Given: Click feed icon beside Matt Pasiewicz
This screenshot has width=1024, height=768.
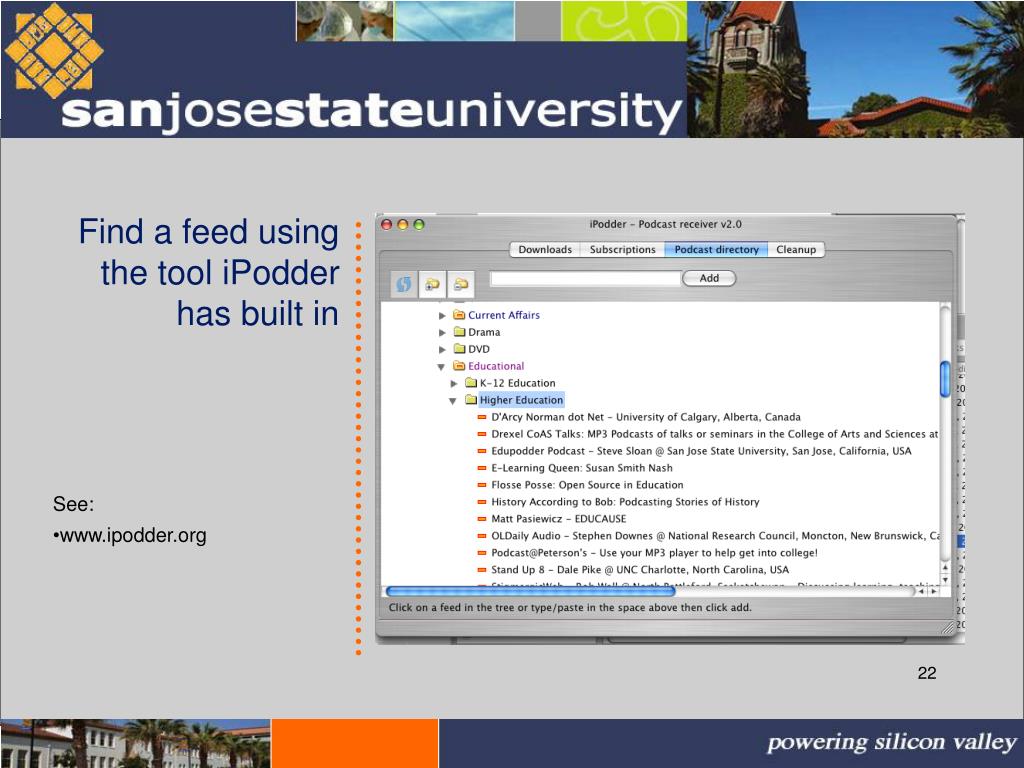Looking at the screenshot, I should click(482, 519).
